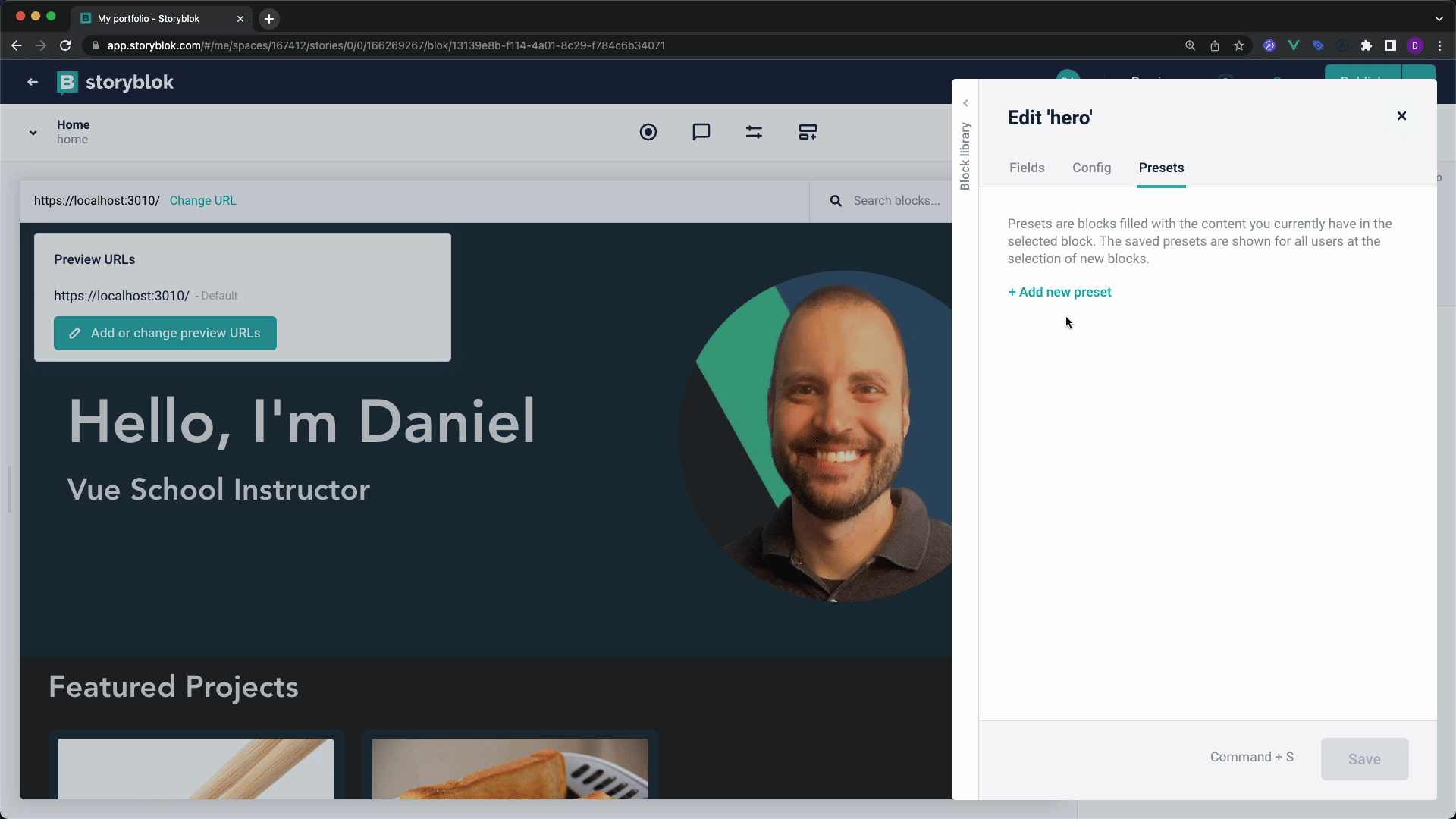
Task: Click the Storyblok logo
Action: click(115, 82)
